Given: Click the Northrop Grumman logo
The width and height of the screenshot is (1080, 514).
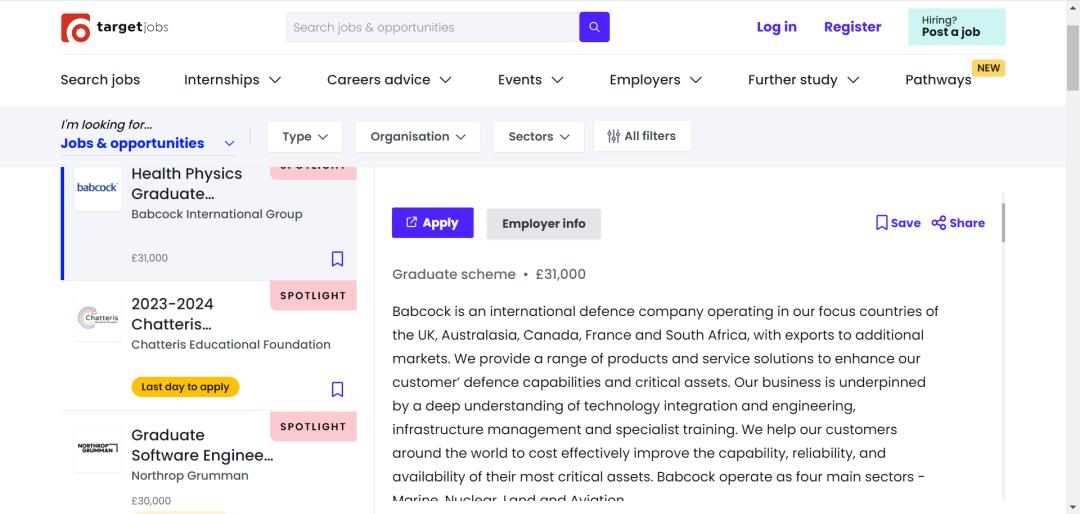Looking at the screenshot, I should point(97,449).
